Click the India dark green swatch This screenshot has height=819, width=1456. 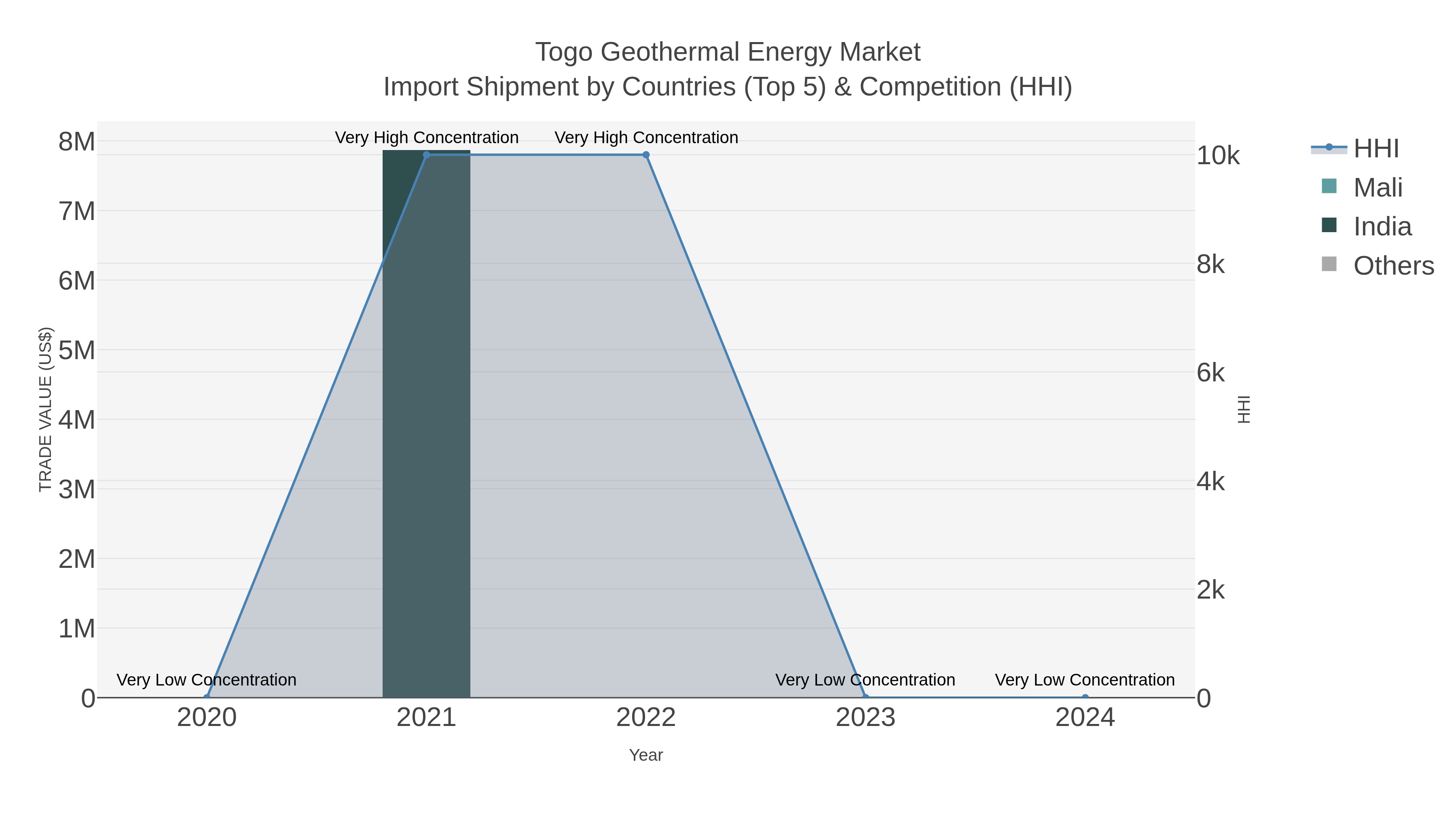(x=1329, y=225)
